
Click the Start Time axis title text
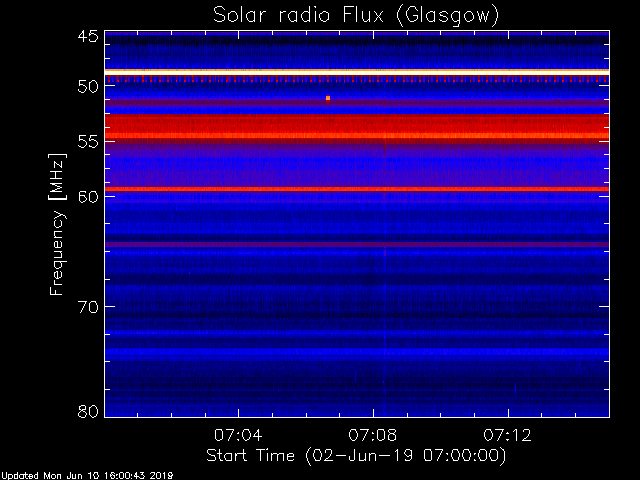tap(356, 456)
